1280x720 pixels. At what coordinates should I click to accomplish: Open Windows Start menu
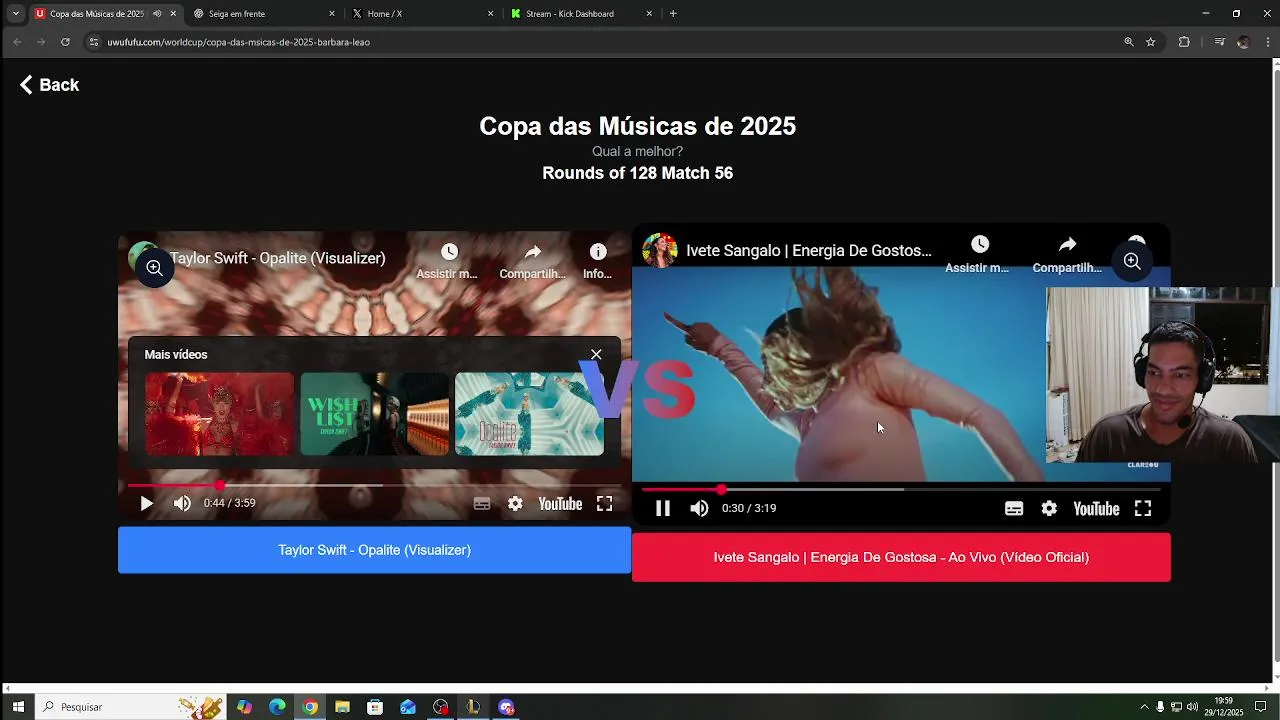(x=18, y=707)
